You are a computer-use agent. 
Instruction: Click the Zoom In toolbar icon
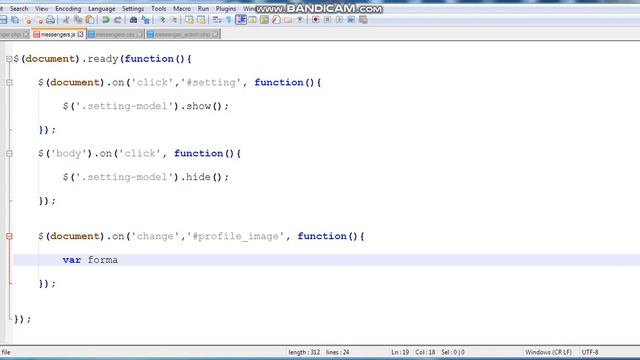tap(162, 20)
